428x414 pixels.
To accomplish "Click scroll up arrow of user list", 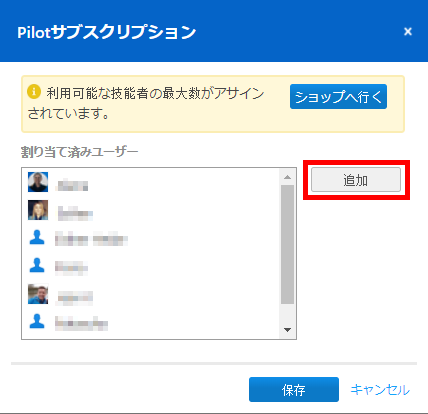I will coord(287,177).
